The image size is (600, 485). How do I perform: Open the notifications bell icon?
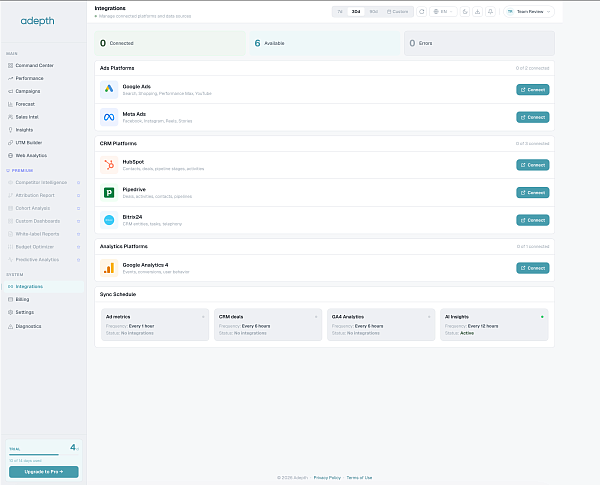[x=491, y=12]
